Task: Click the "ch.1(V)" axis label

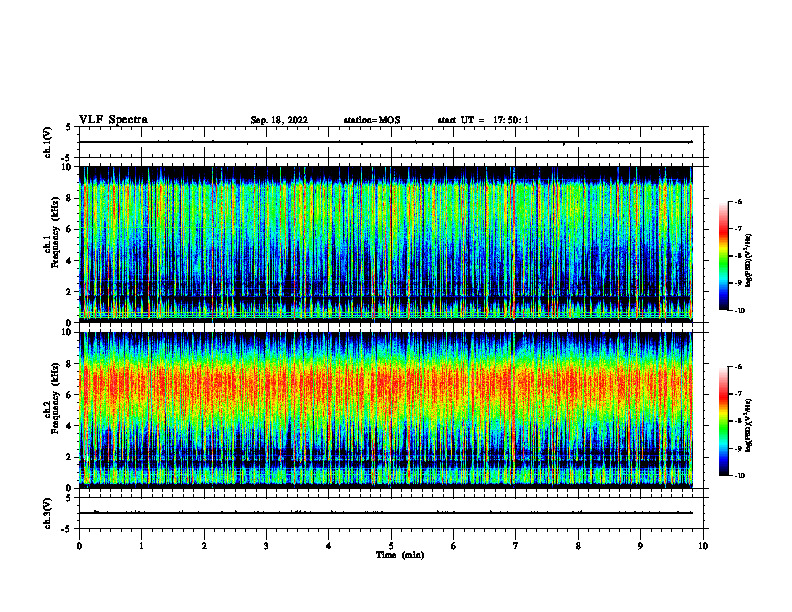Action: [x=47, y=142]
